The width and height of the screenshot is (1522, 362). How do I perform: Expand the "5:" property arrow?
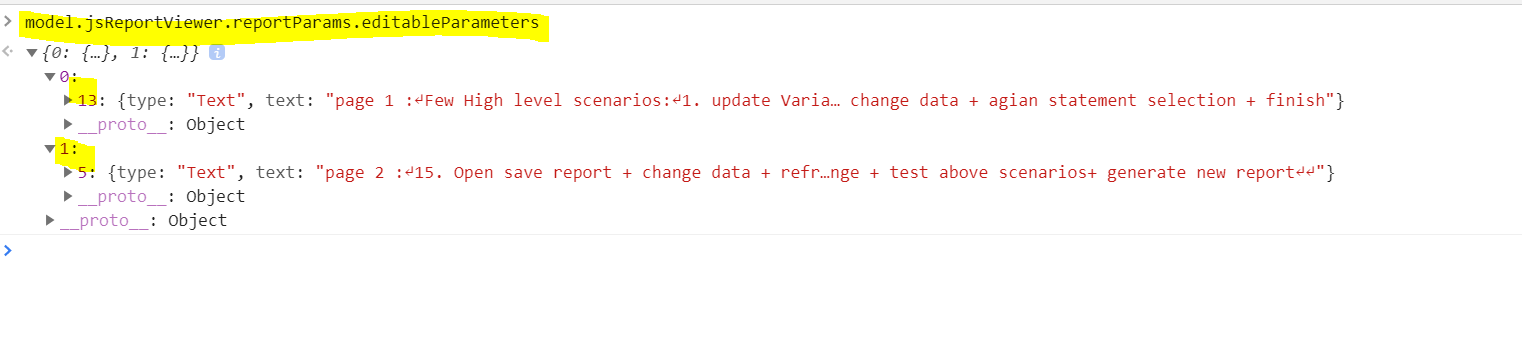pyautogui.click(x=68, y=172)
